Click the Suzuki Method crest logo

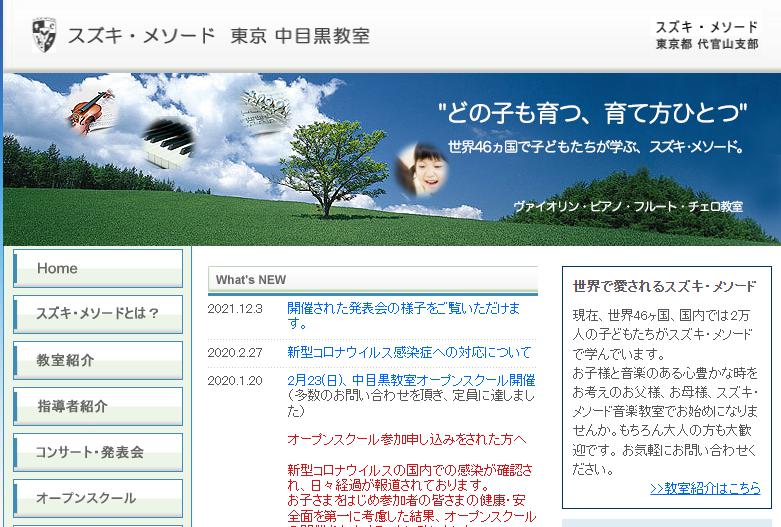click(44, 35)
